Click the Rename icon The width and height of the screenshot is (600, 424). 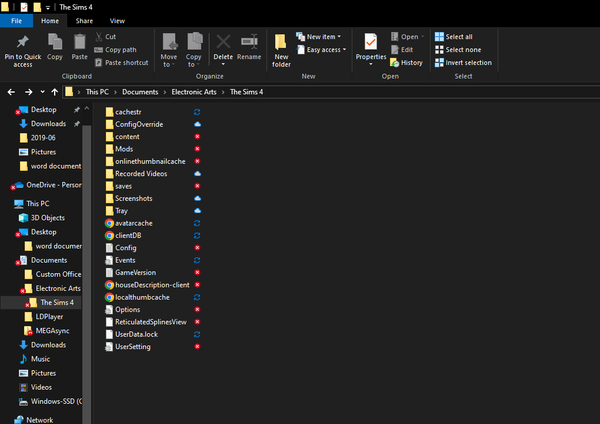pos(249,41)
